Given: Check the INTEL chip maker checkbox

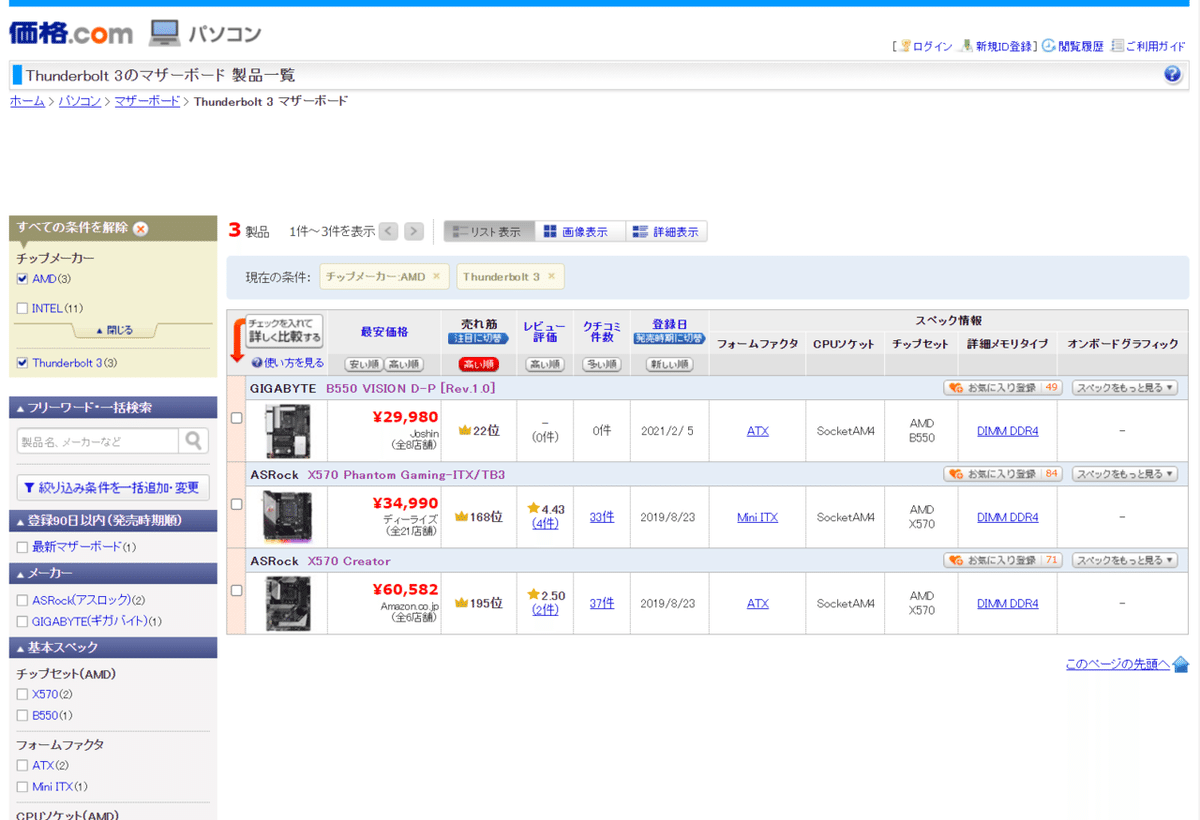Looking at the screenshot, I should 22,308.
